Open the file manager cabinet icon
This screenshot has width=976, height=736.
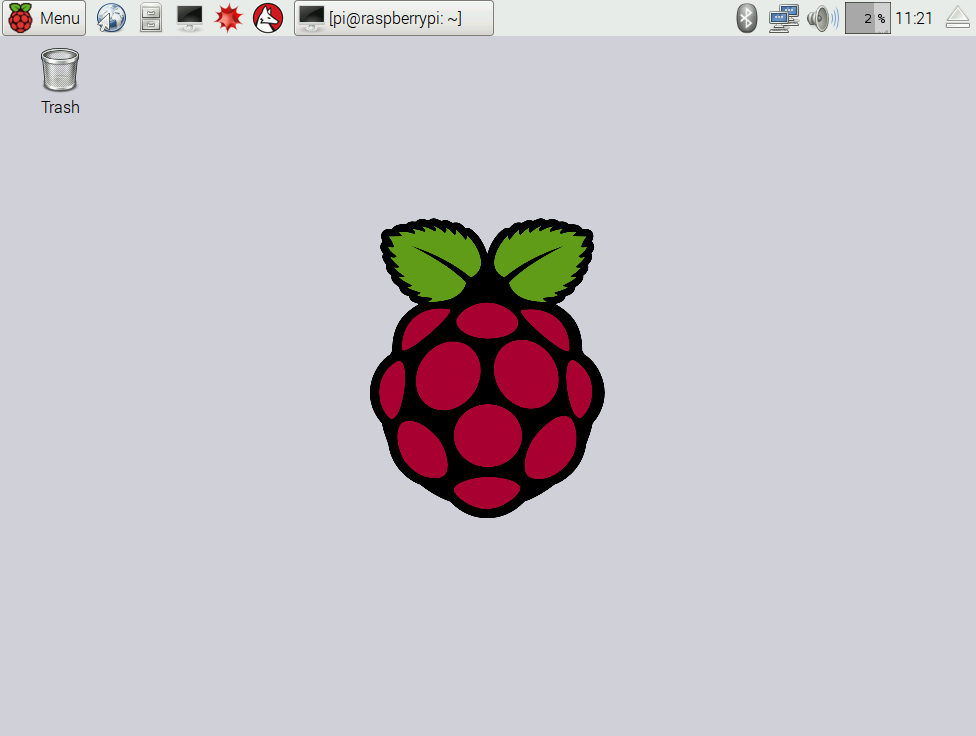[x=151, y=18]
